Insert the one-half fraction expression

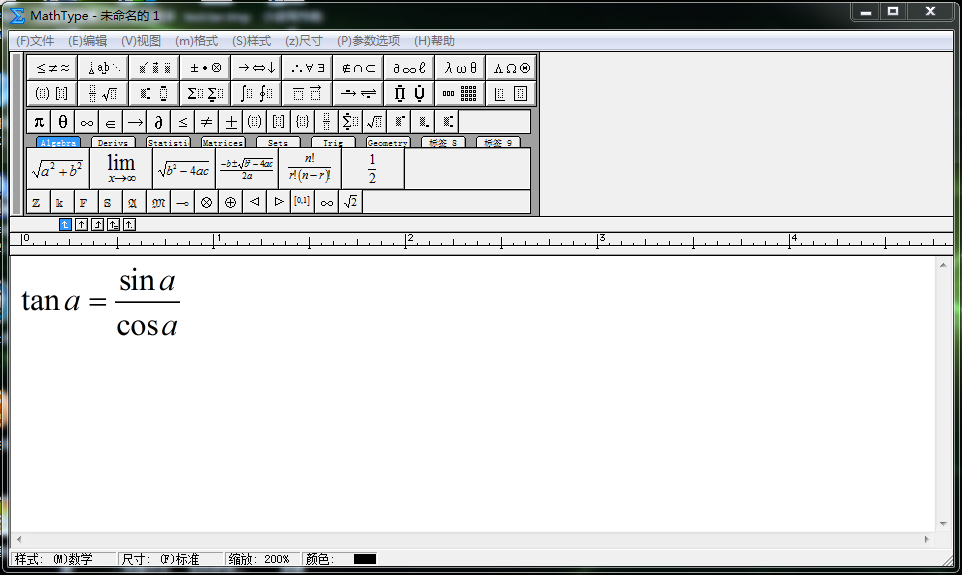(372, 169)
